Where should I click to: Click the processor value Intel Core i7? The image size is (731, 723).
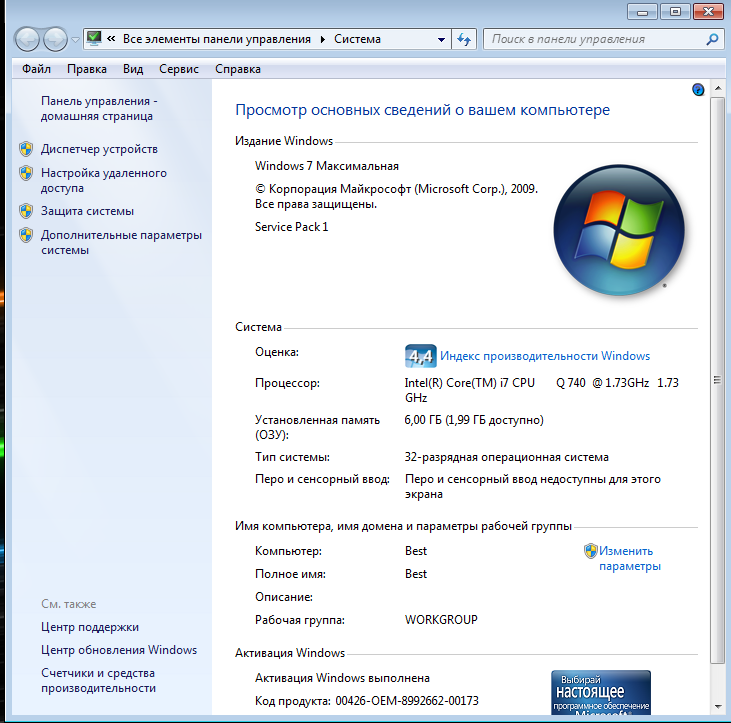coord(541,390)
